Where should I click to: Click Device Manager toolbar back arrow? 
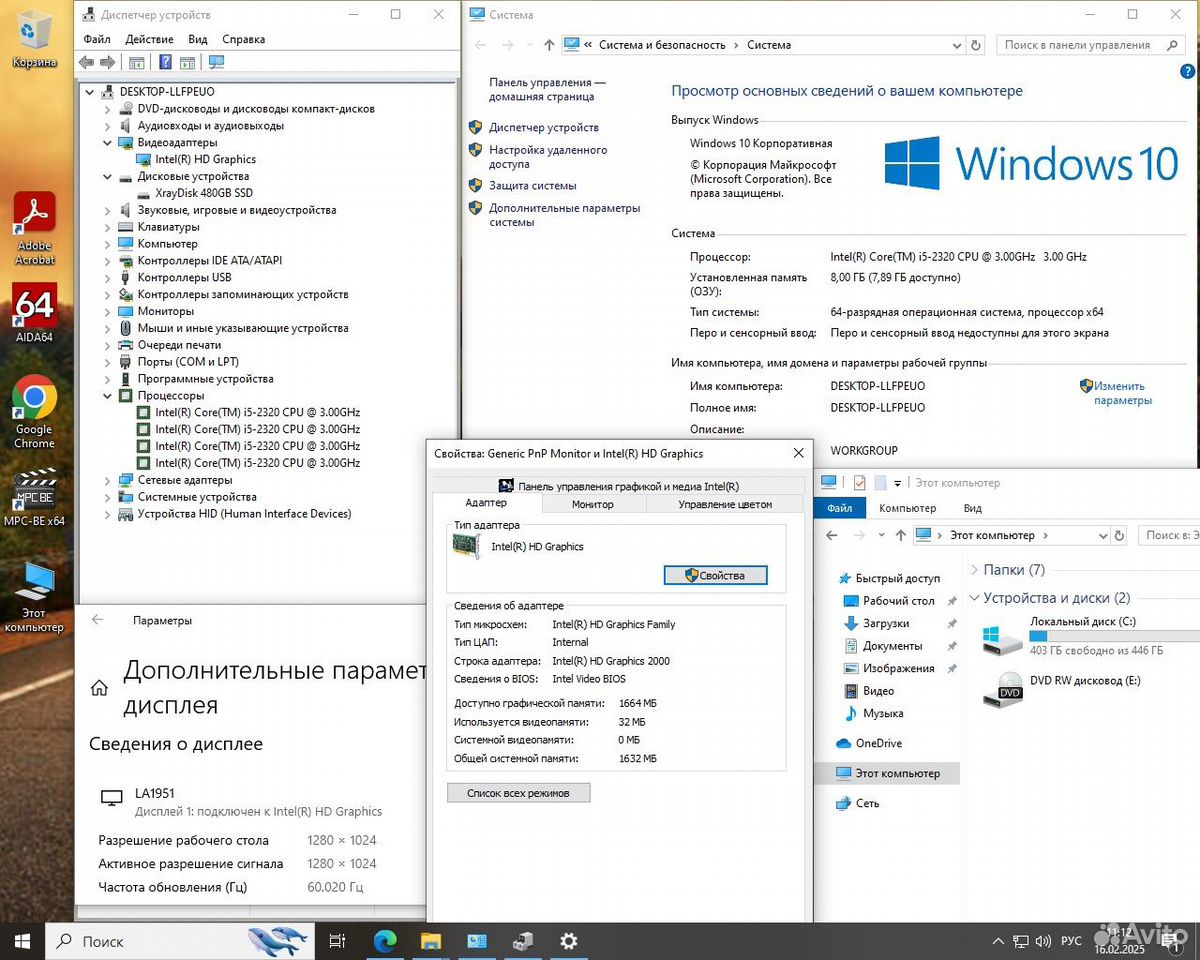pos(87,62)
